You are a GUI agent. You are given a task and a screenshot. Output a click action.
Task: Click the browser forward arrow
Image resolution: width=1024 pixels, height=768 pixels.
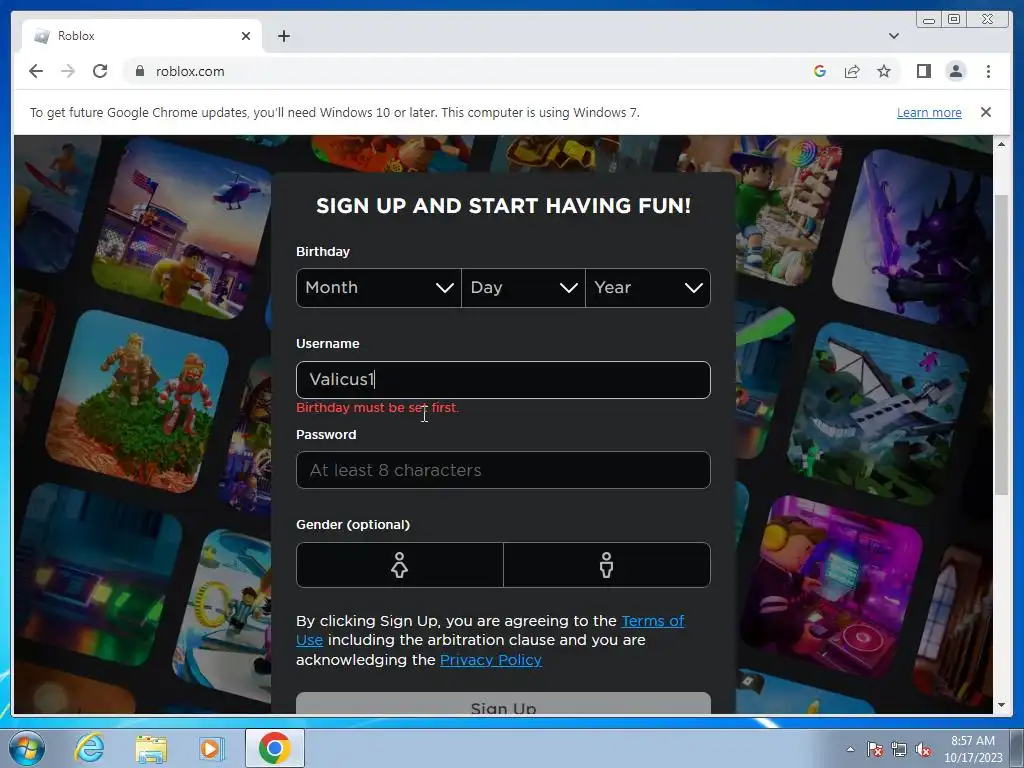coord(68,71)
